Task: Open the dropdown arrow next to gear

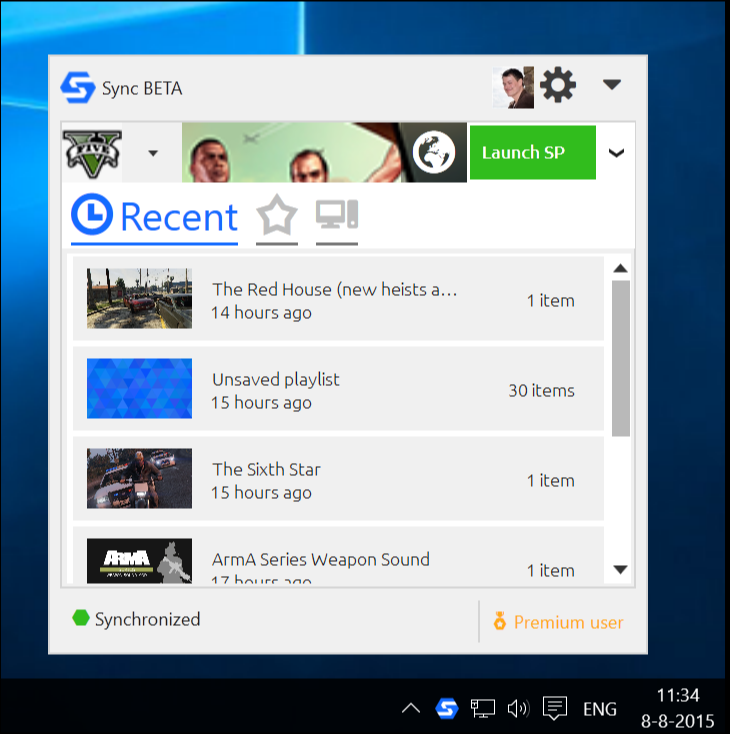Action: [x=612, y=84]
